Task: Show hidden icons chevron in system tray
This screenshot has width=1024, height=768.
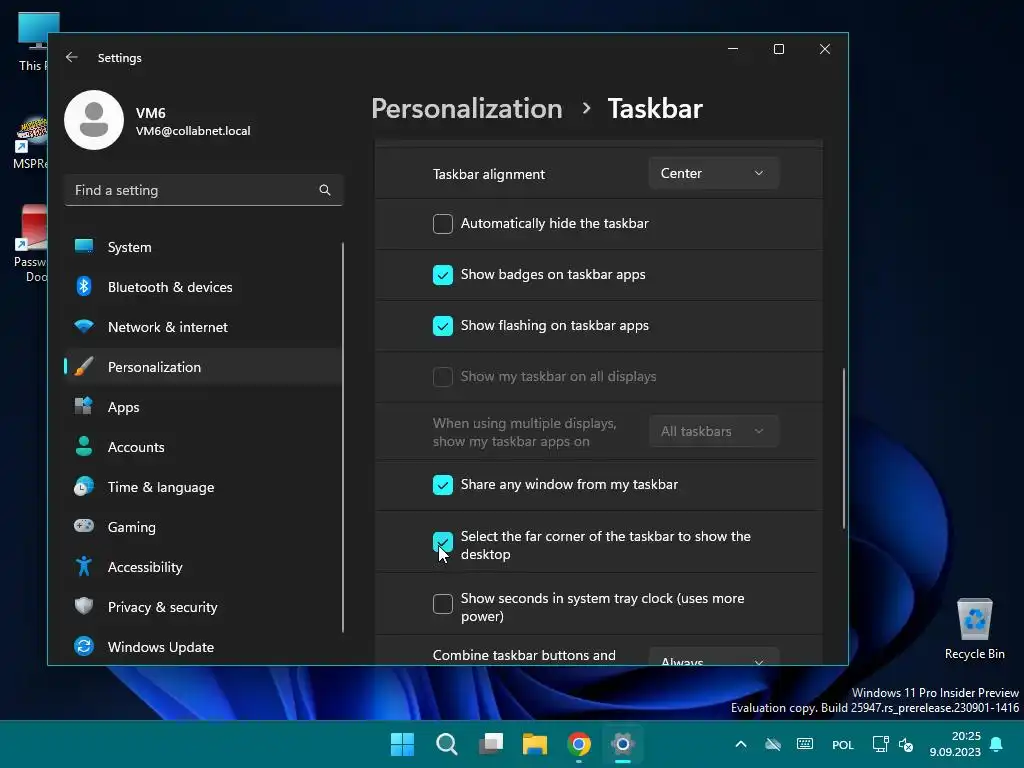Action: coord(741,744)
